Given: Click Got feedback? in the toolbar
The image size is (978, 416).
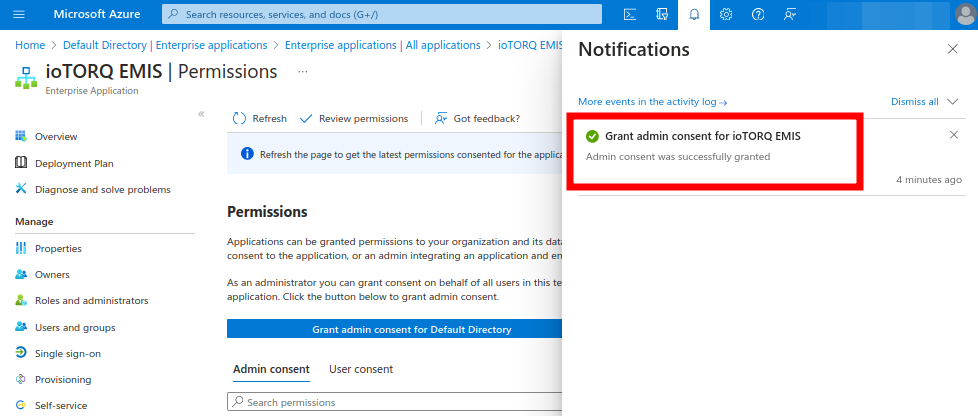Looking at the screenshot, I should click(x=478, y=119).
